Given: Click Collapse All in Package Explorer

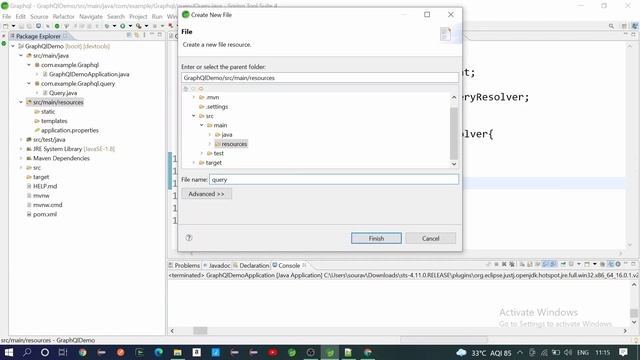Looking at the screenshot, I should coord(129,35).
